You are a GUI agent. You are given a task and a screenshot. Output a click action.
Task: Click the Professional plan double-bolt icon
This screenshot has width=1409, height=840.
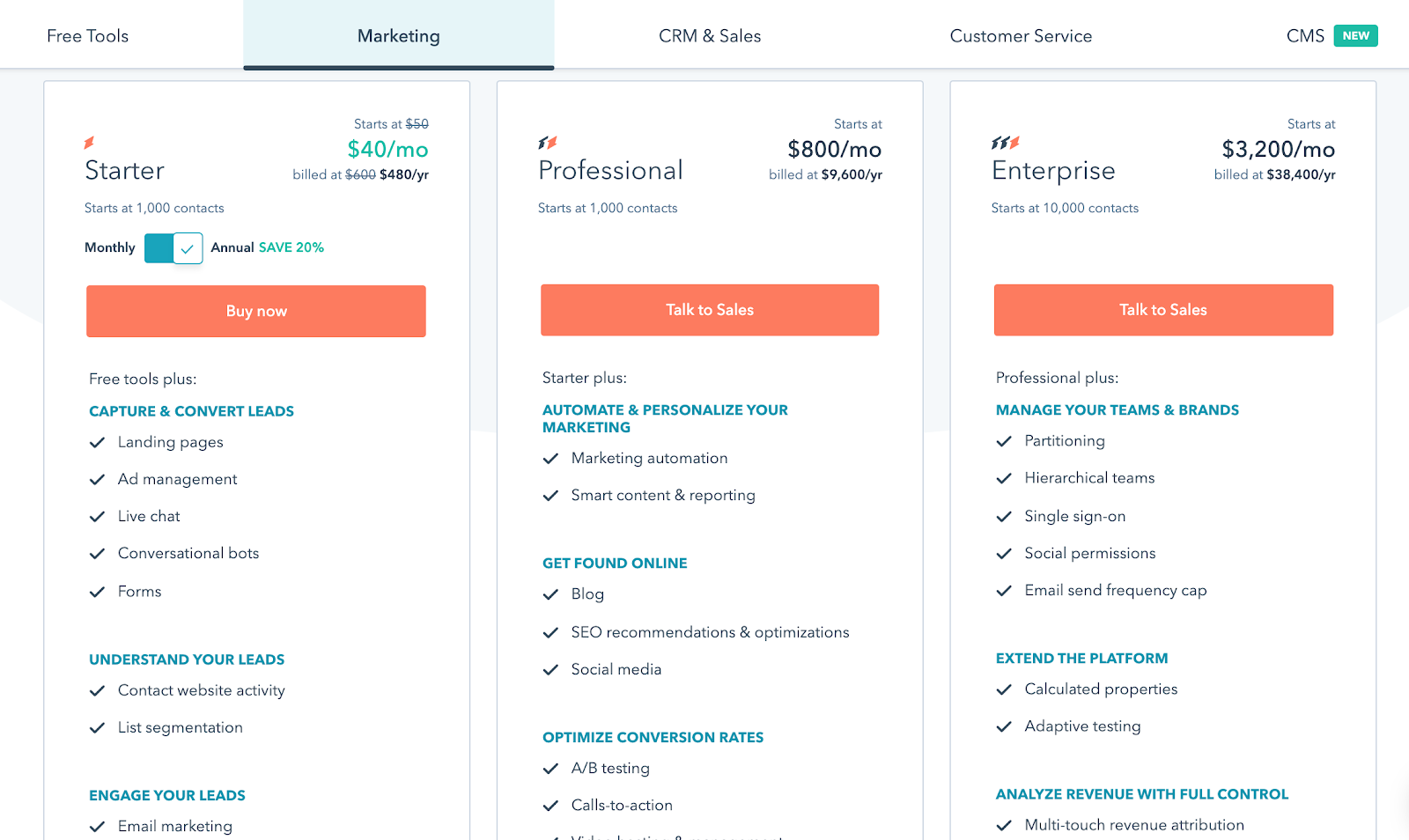tap(547, 143)
